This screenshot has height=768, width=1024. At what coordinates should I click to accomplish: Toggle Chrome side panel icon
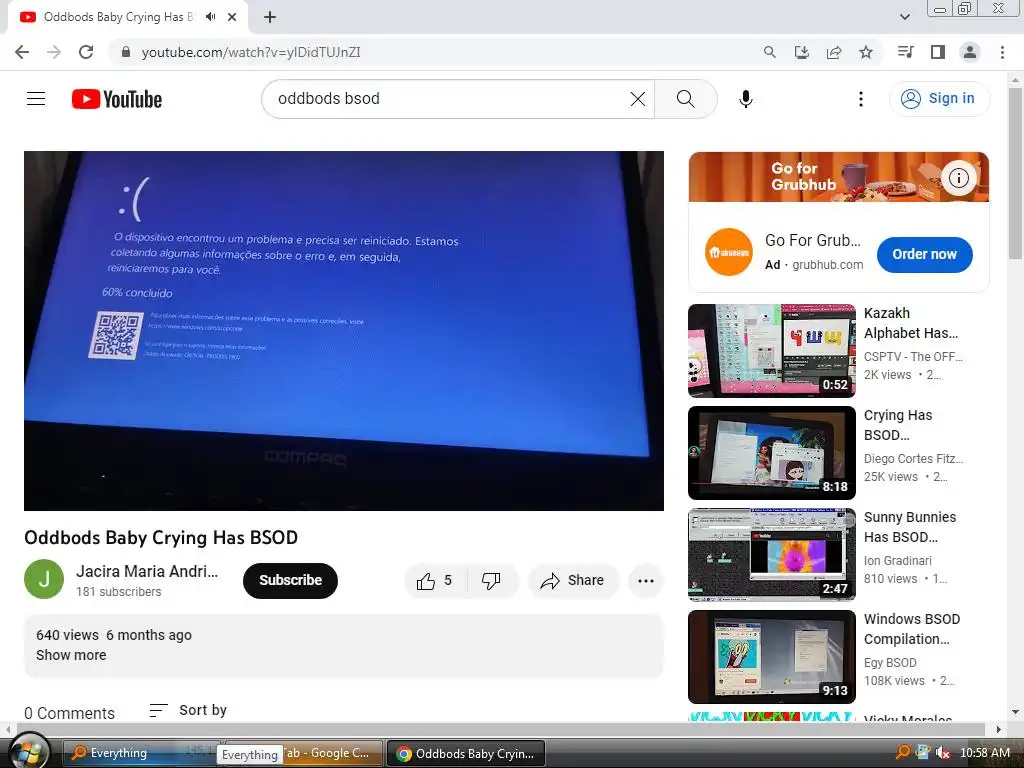tap(938, 52)
